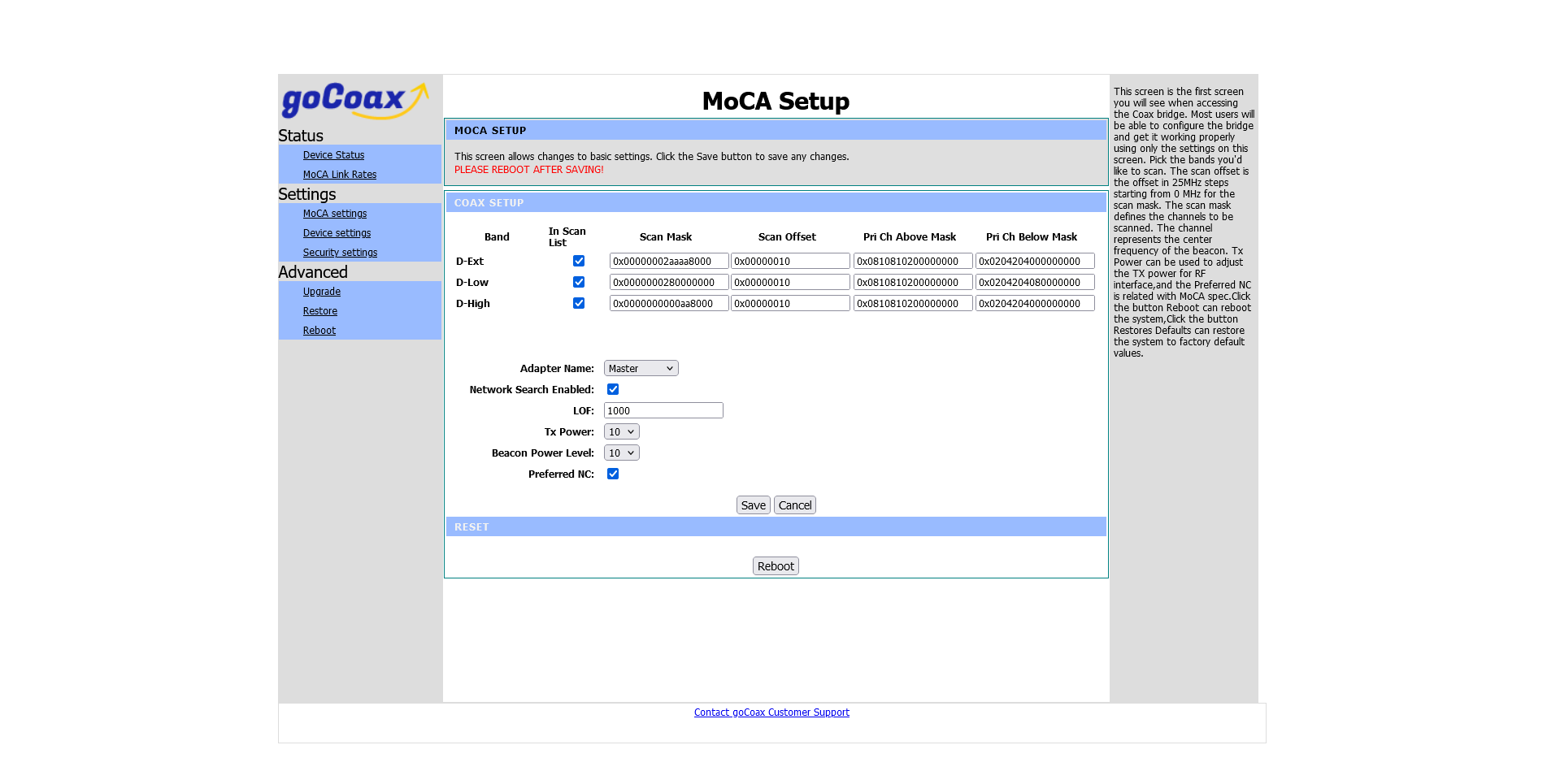Viewport: 1547px width, 784px height.
Task: Click D-High Pri Ch Below Mask field
Action: [1035, 303]
